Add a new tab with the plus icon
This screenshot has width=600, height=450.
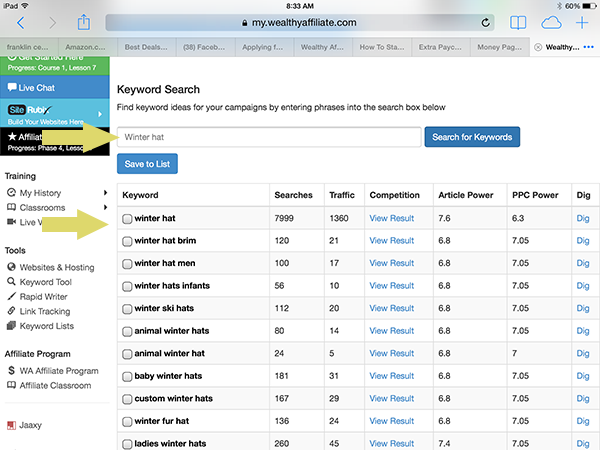[582, 23]
